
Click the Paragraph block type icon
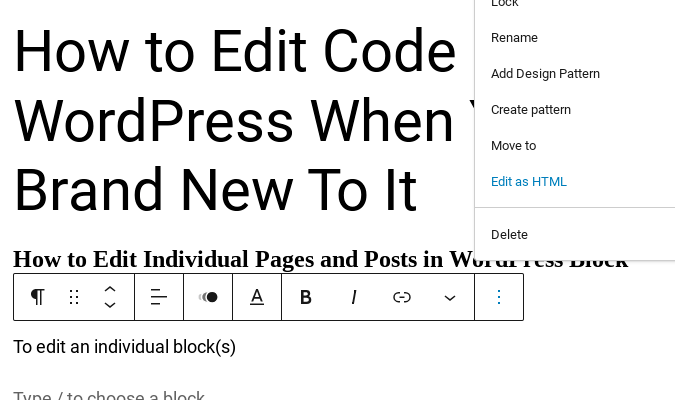click(37, 297)
